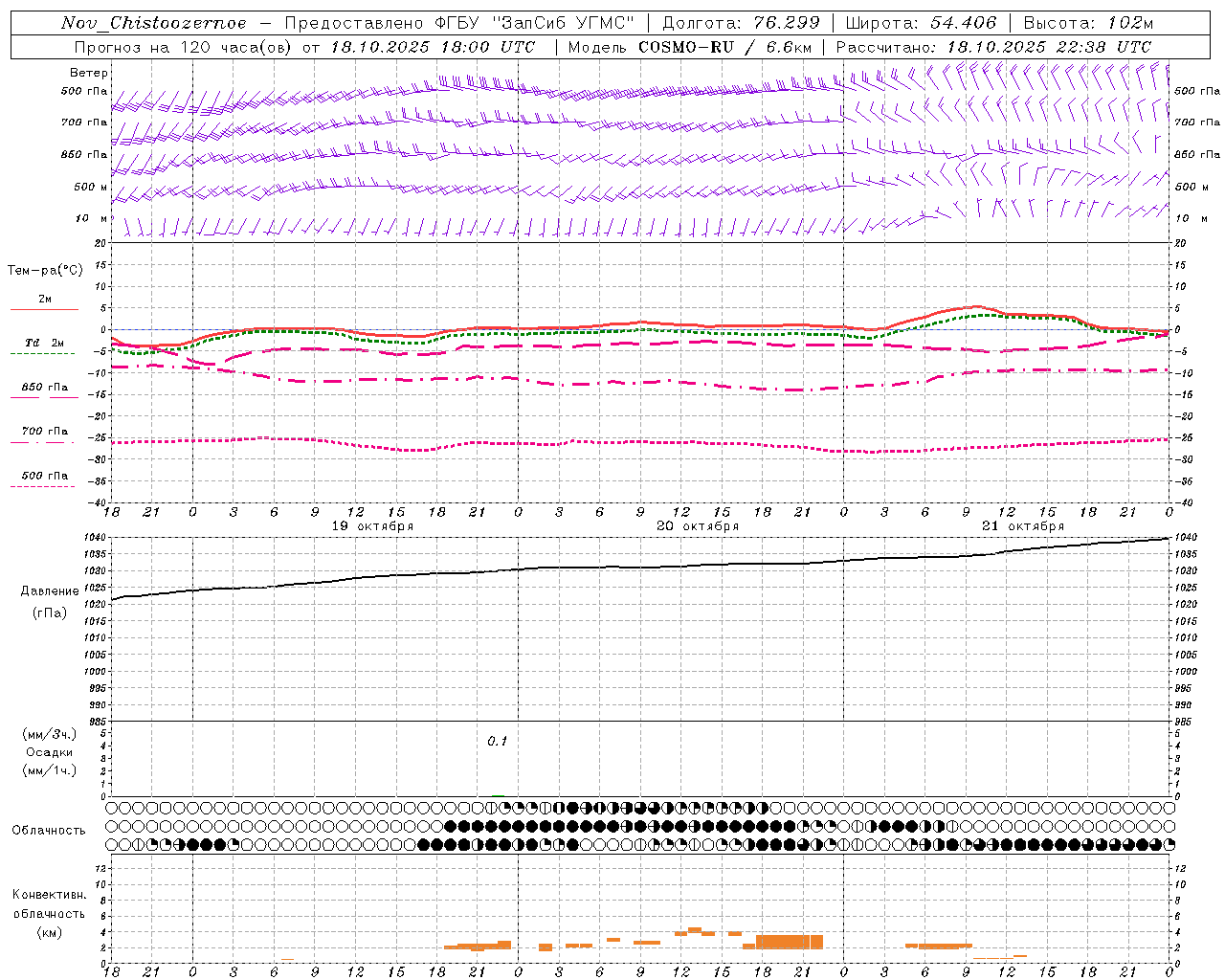Select the 'Осадки' precipitation label
Image resolution: width=1225 pixels, height=980 pixels.
50,752
